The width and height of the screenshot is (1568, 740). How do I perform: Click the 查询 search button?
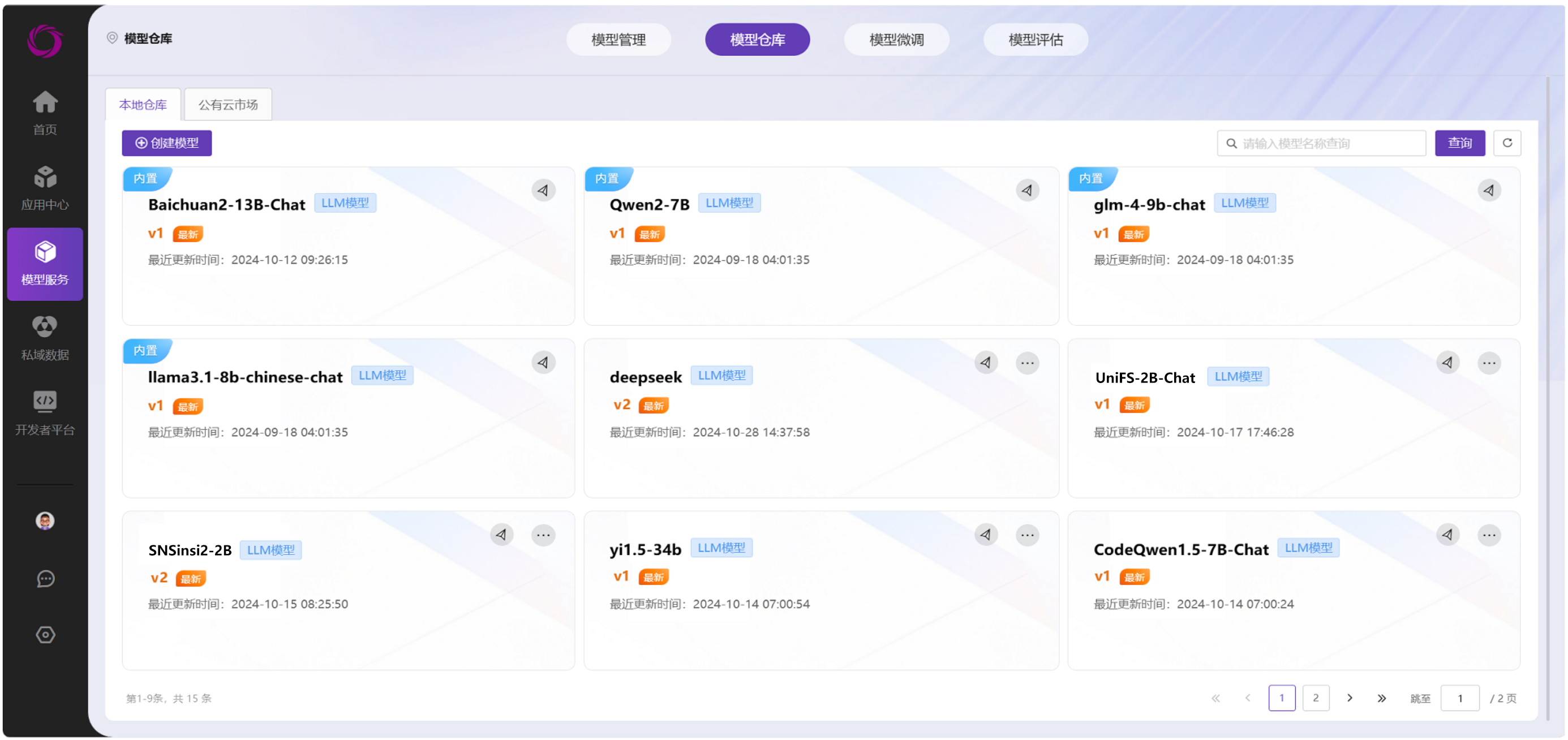1460,143
